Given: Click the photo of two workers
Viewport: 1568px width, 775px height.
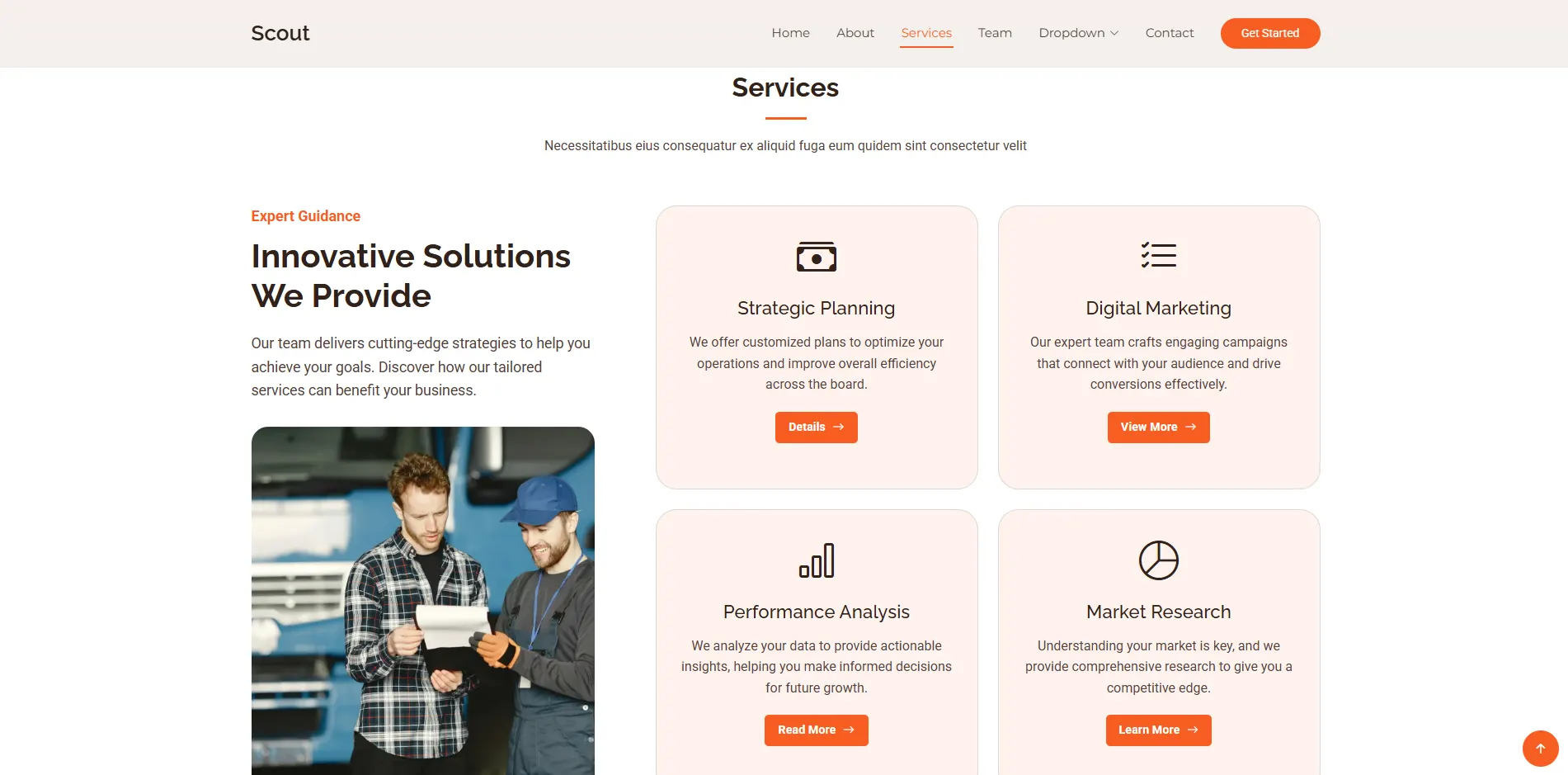Looking at the screenshot, I should click(x=422, y=601).
